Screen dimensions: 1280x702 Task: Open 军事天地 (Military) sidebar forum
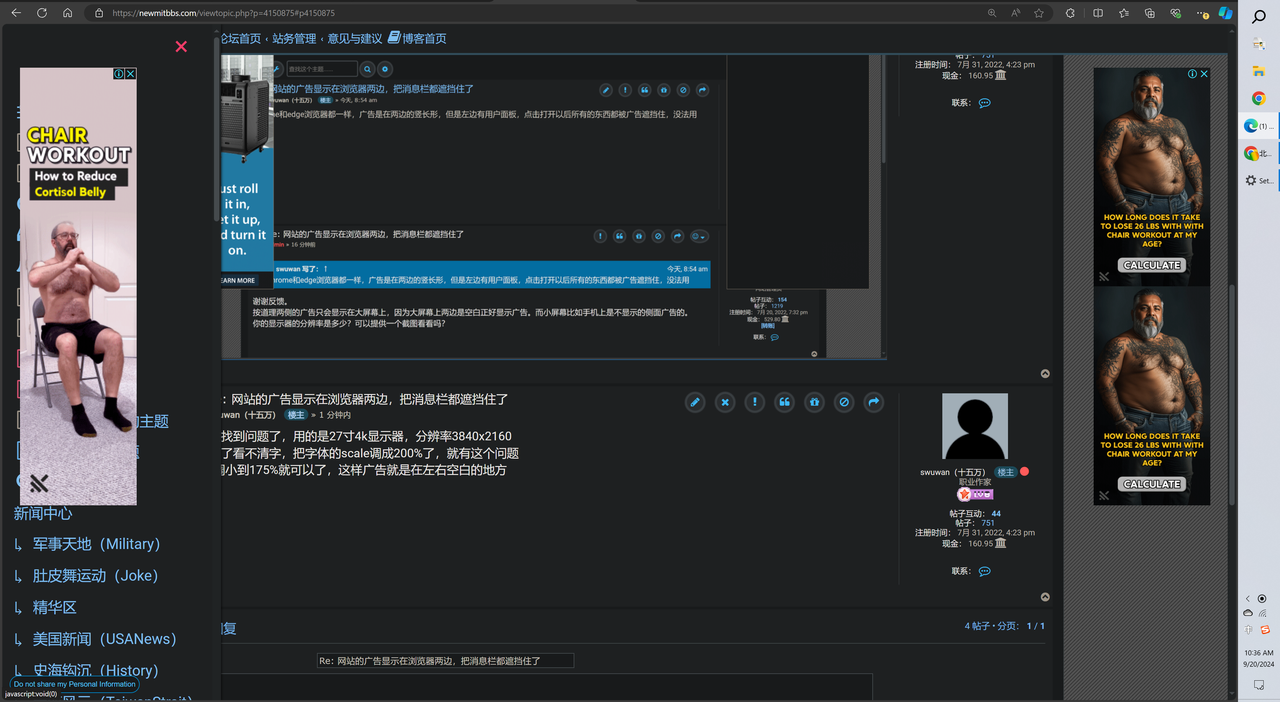(96, 544)
